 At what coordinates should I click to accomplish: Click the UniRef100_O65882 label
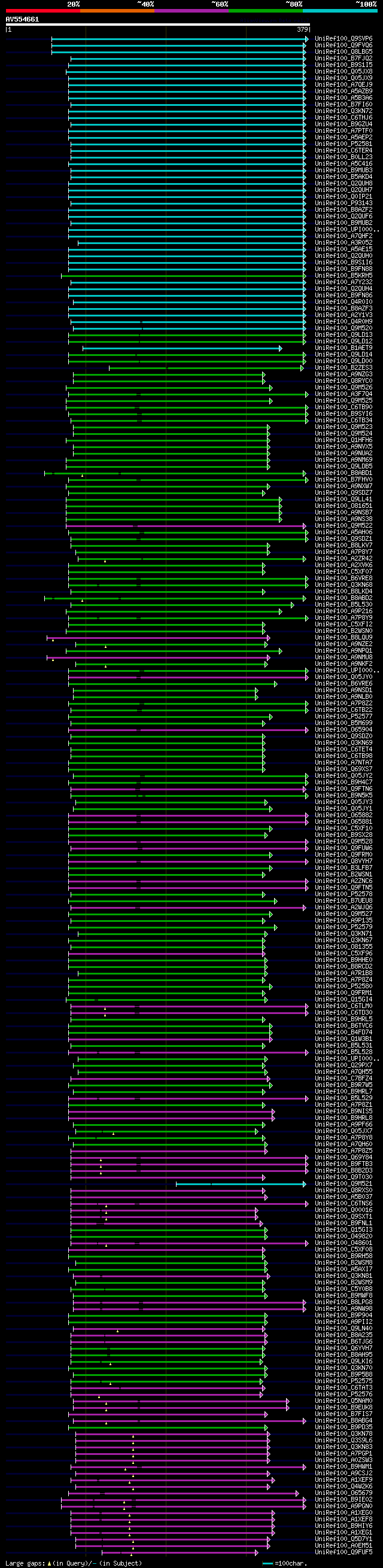[344, 815]
